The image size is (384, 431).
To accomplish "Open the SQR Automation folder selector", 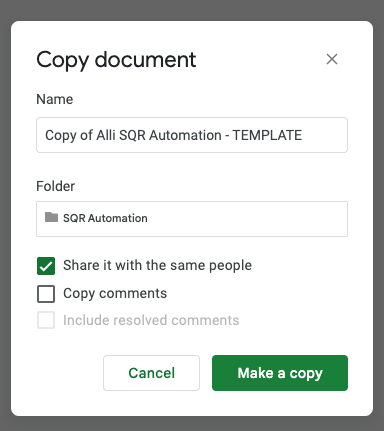I will (192, 219).
